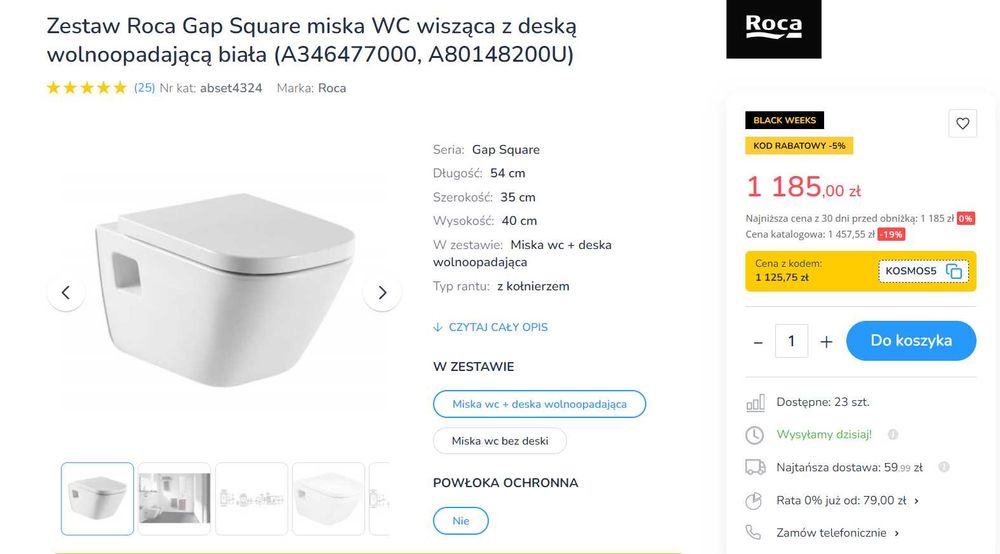Show the next product image
The image size is (1000, 554).
pyautogui.click(x=382, y=293)
